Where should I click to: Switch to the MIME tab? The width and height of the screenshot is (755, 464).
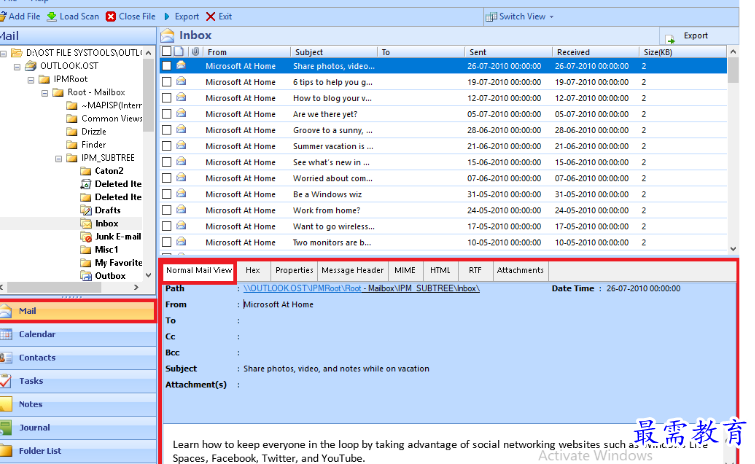click(x=405, y=271)
